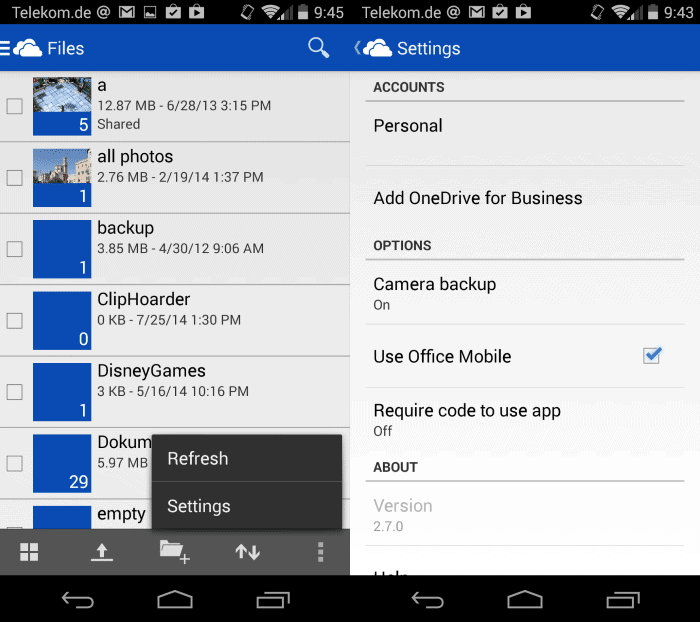700x622 pixels.
Task: Open the backup folder tile
Action: pyautogui.click(x=62, y=249)
